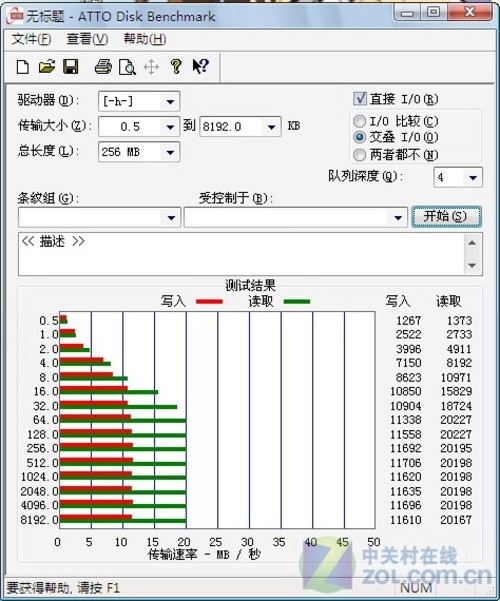Click write value 1267

click(408, 320)
